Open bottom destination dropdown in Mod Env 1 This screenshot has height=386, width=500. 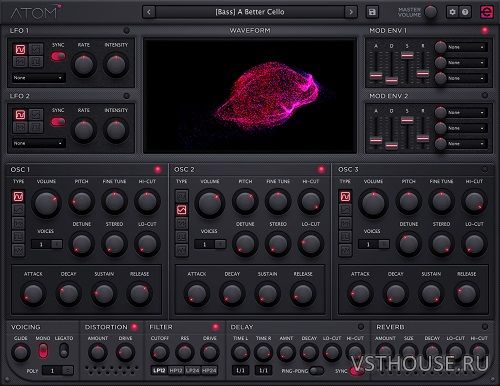coord(466,78)
